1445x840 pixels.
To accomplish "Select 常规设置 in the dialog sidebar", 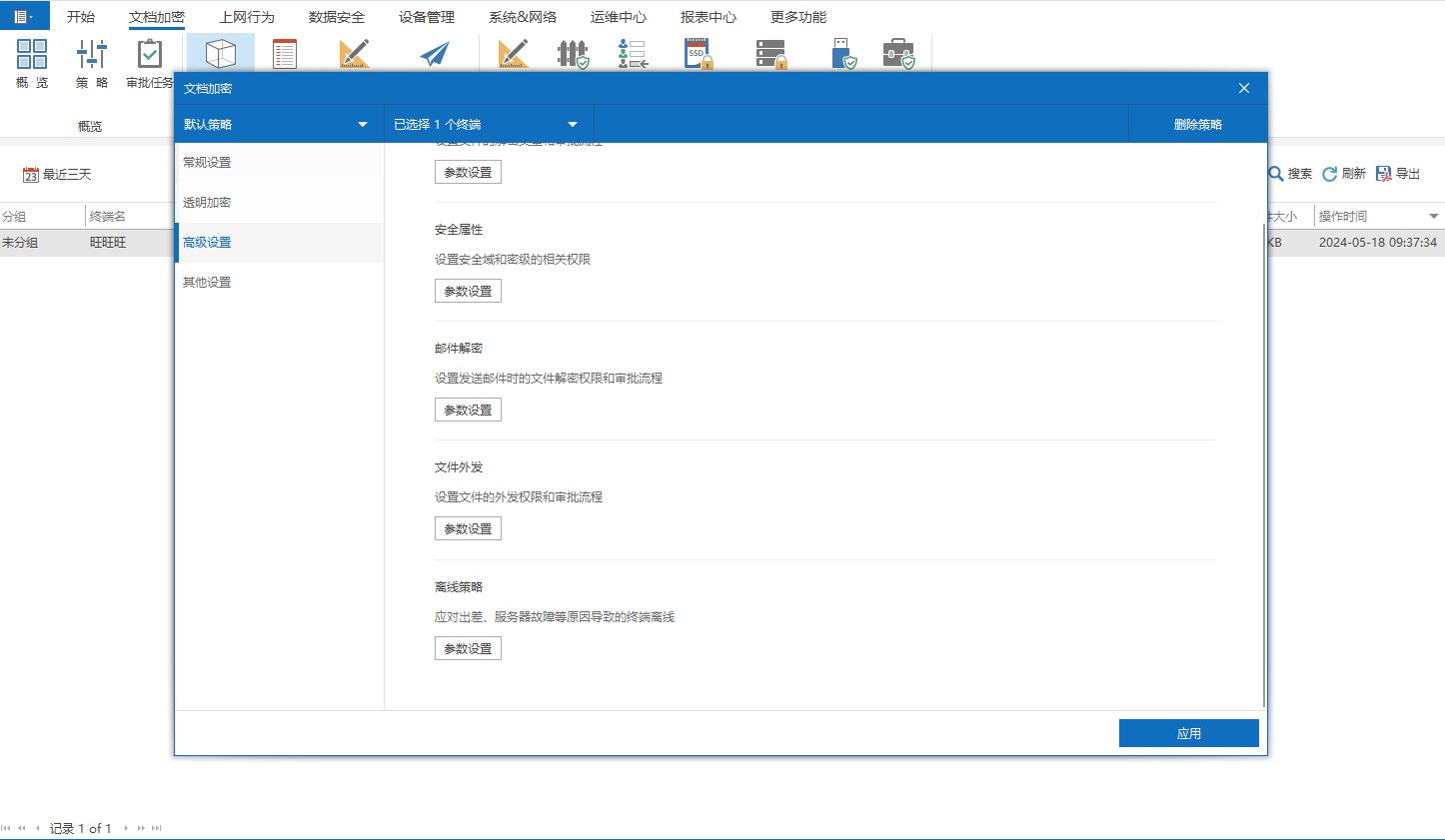I will click(x=279, y=163).
